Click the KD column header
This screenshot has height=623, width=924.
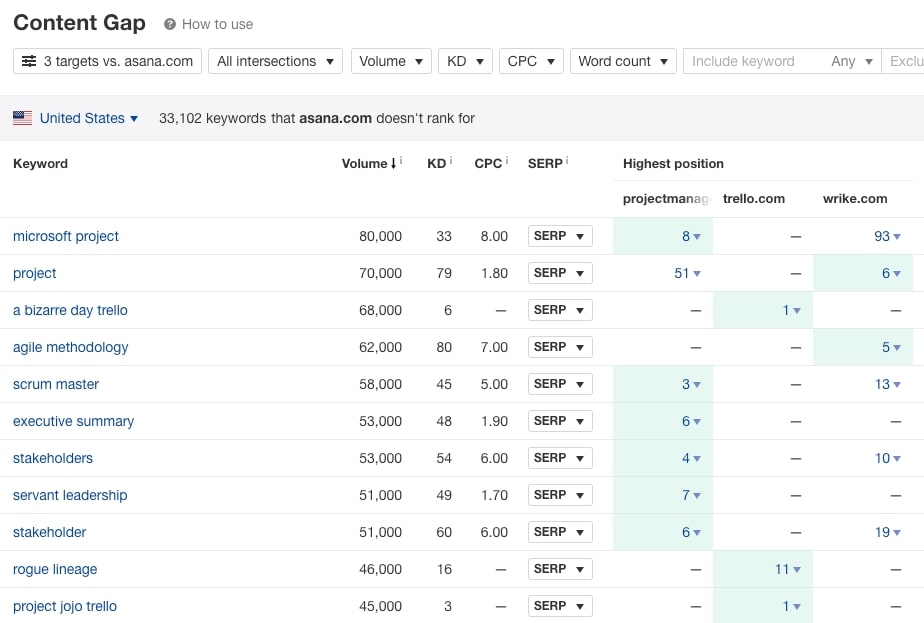[x=437, y=163]
